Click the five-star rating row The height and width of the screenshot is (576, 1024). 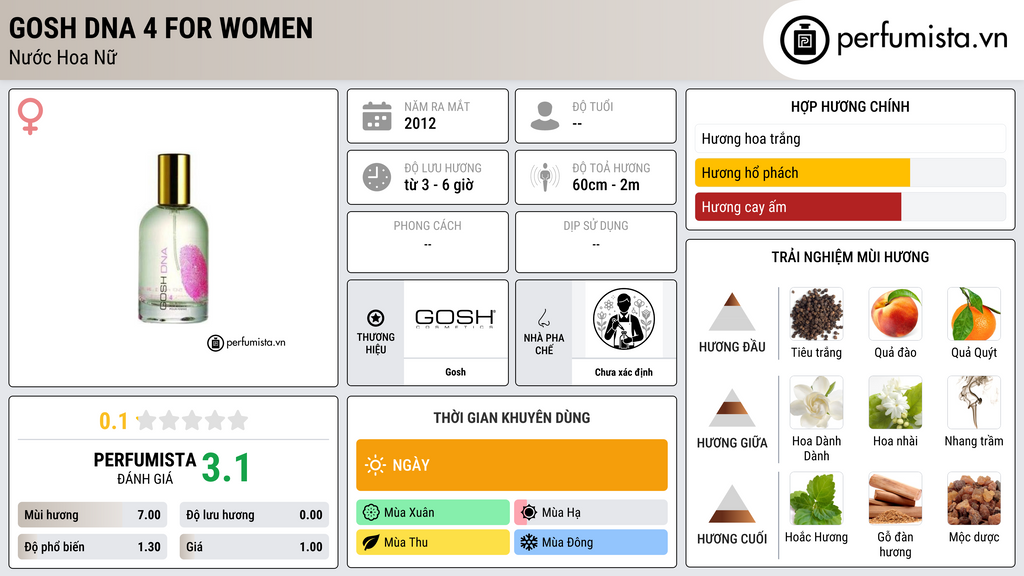[192, 420]
